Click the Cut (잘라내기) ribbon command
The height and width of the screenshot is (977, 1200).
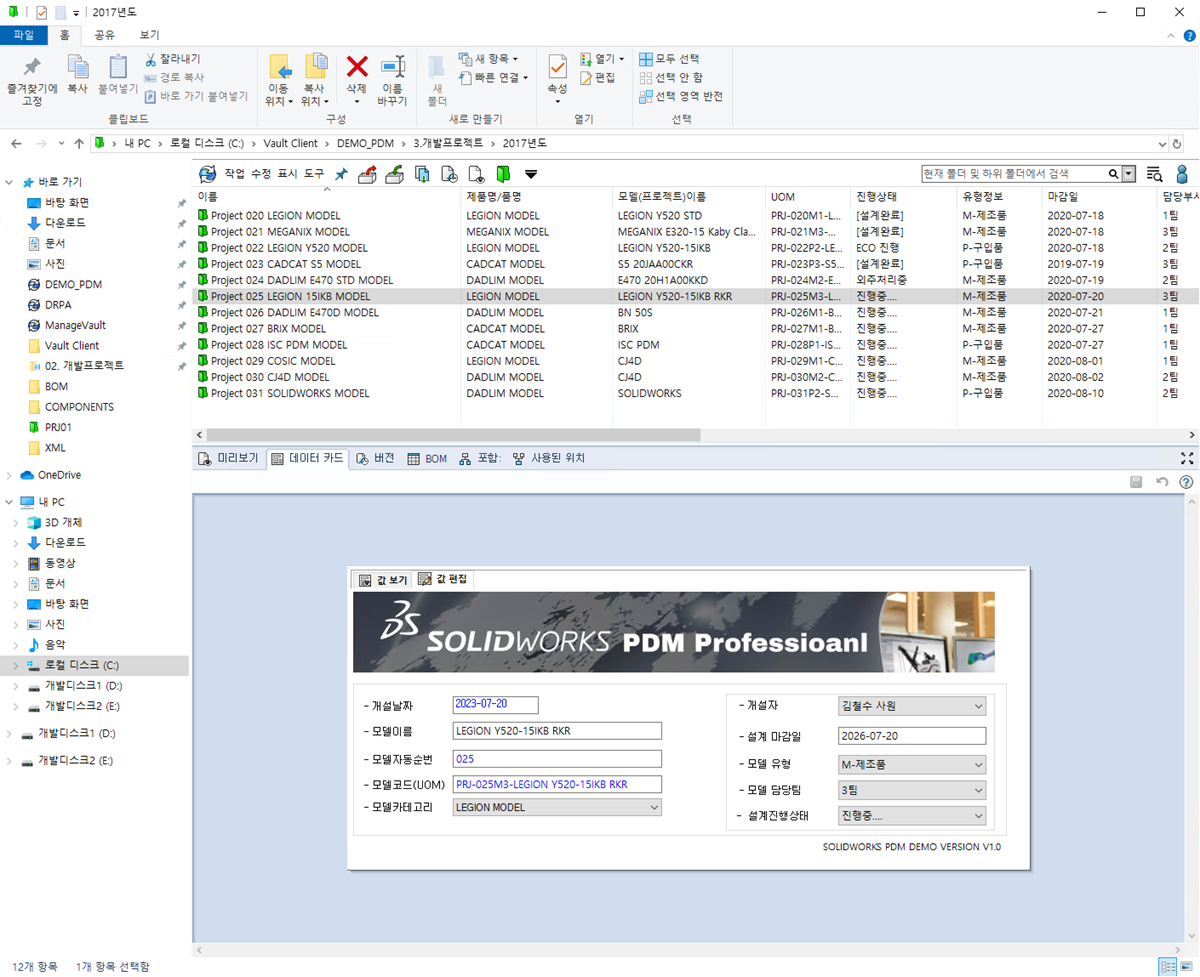point(172,59)
